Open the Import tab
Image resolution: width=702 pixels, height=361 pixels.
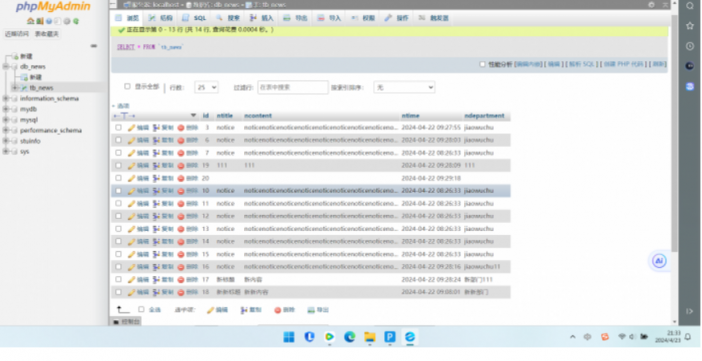329,18
